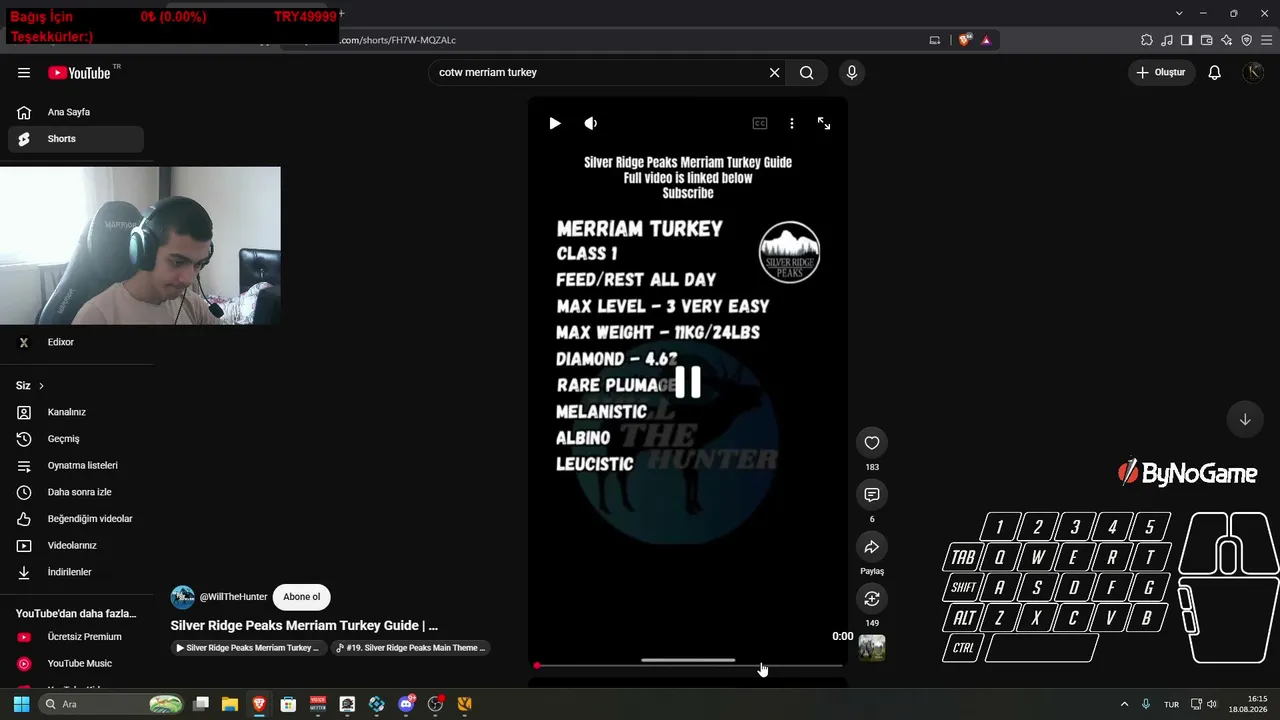Open the comments on the Short
The width and height of the screenshot is (1280, 720).
click(x=872, y=495)
